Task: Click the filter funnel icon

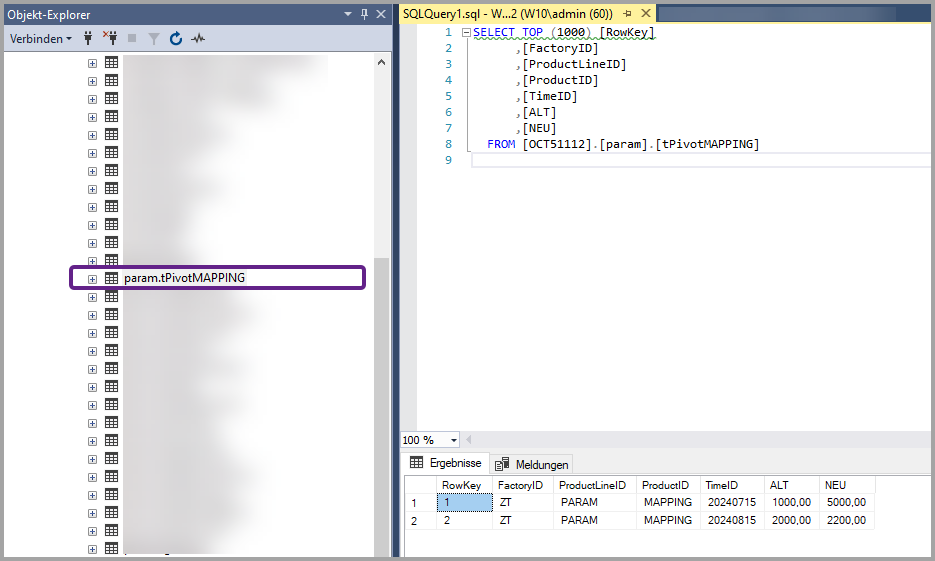Action: [x=154, y=39]
